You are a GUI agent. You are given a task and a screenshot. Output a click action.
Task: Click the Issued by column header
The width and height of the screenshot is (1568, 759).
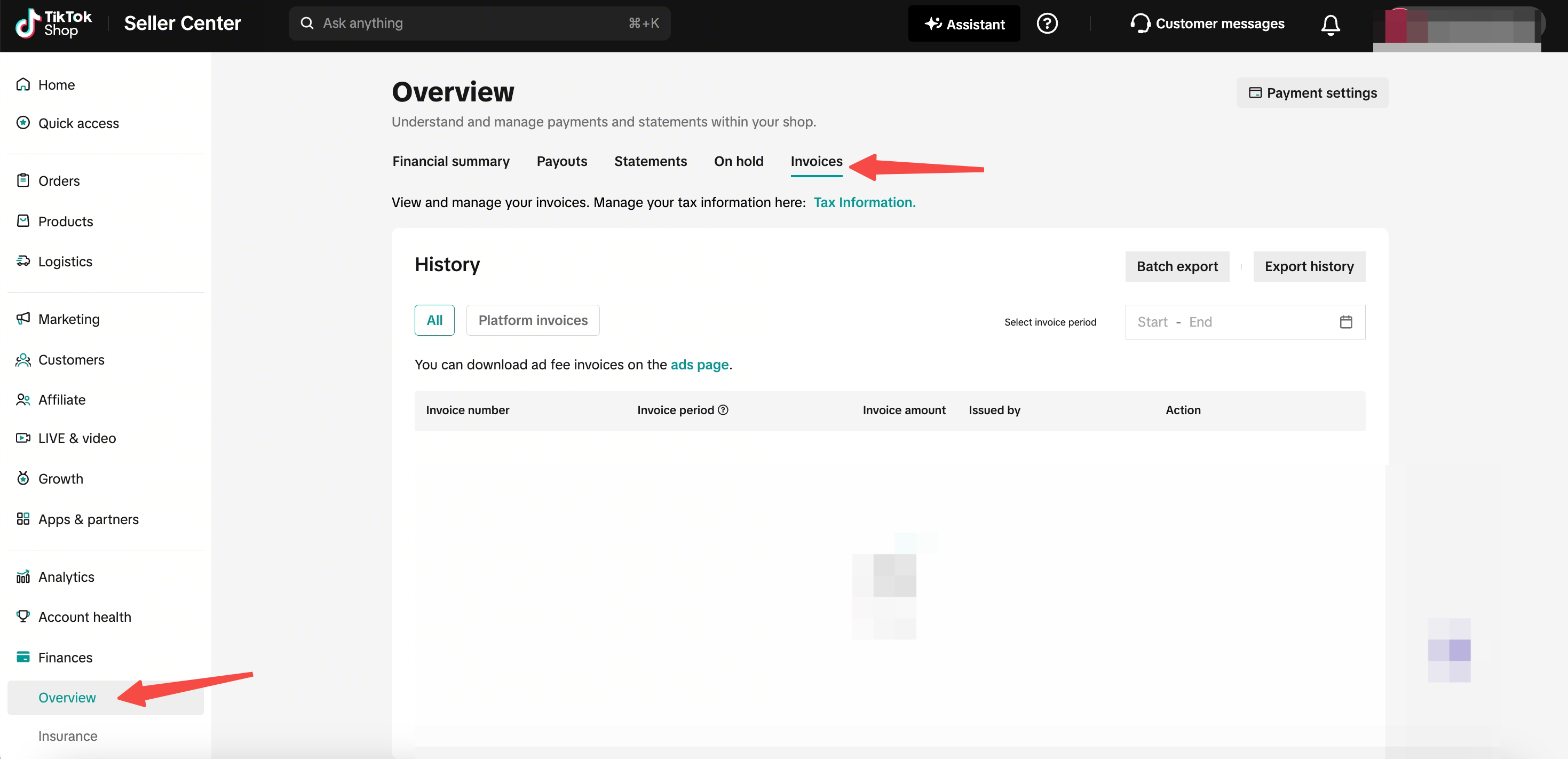click(x=994, y=410)
